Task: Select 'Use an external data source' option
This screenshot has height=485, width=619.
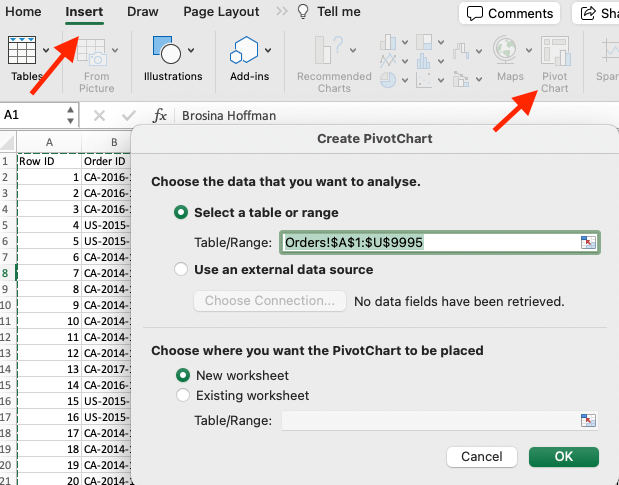Action: click(181, 269)
